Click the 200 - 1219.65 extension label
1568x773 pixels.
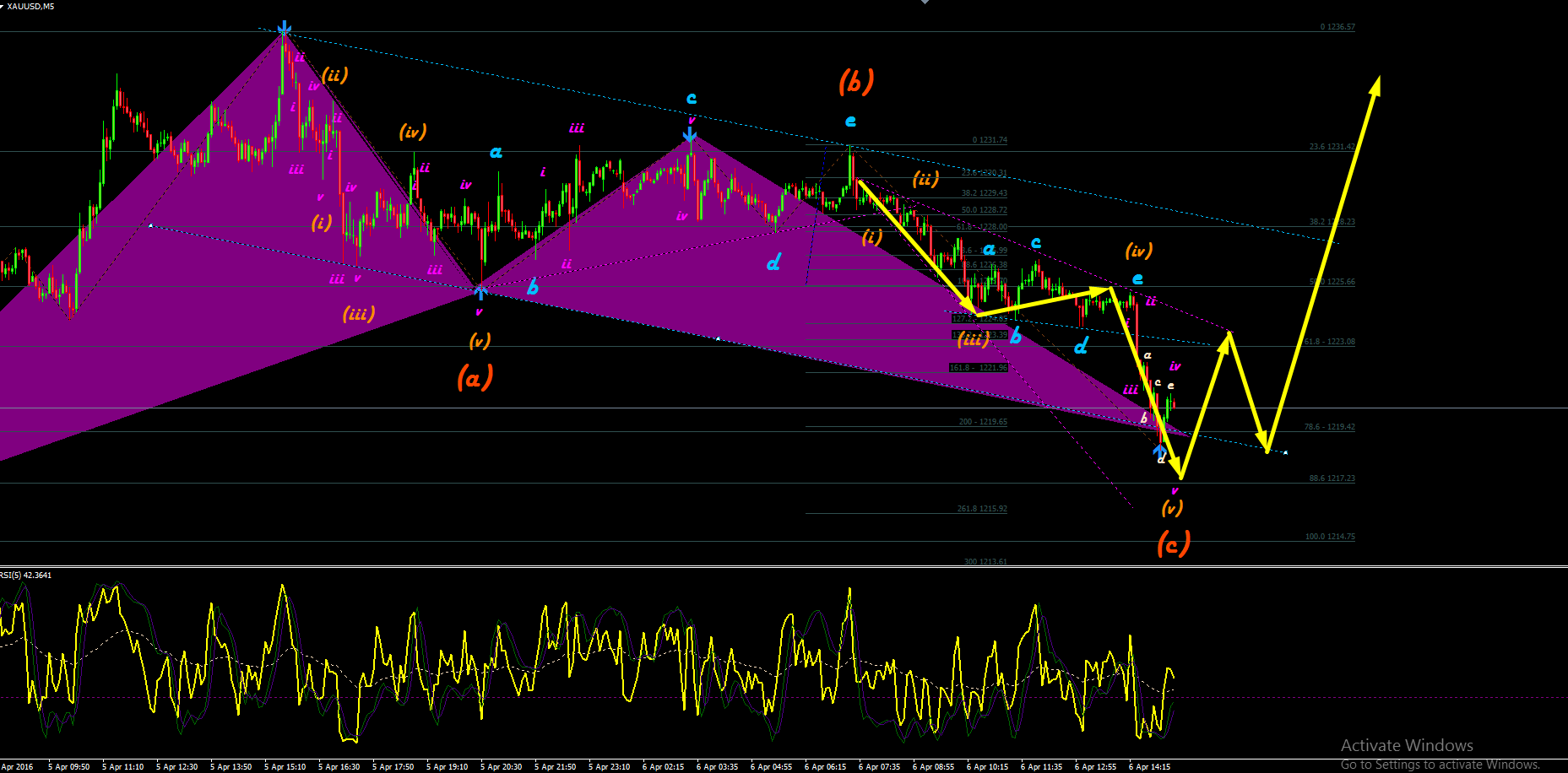coord(983,422)
